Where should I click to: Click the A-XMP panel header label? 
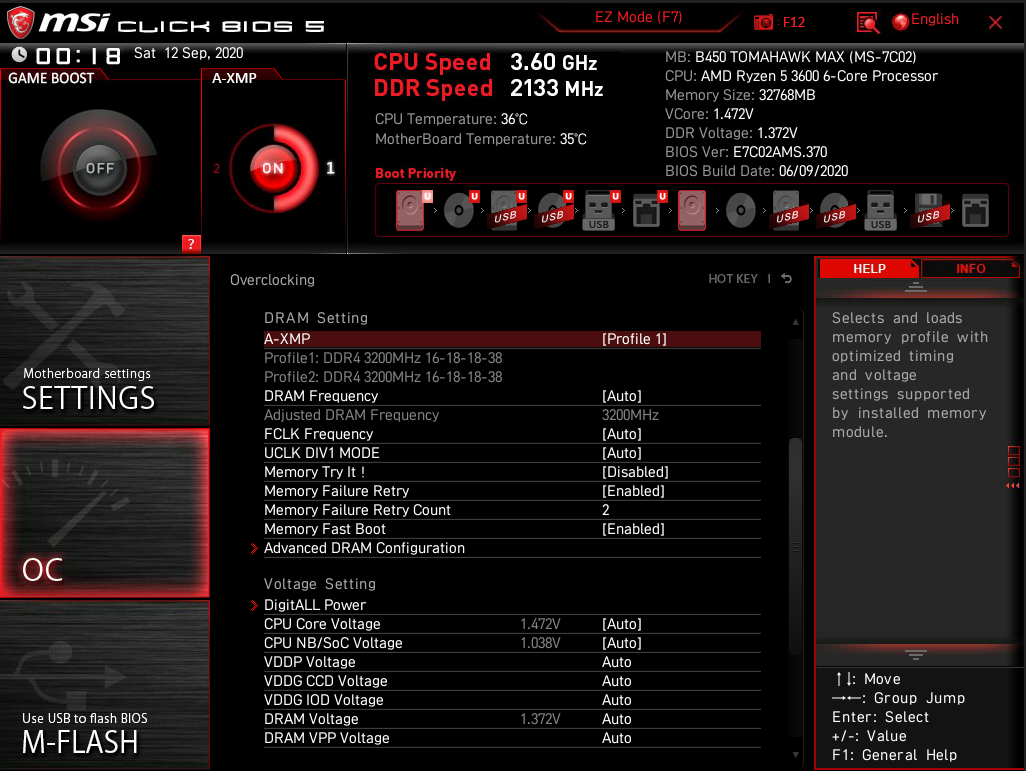point(234,78)
